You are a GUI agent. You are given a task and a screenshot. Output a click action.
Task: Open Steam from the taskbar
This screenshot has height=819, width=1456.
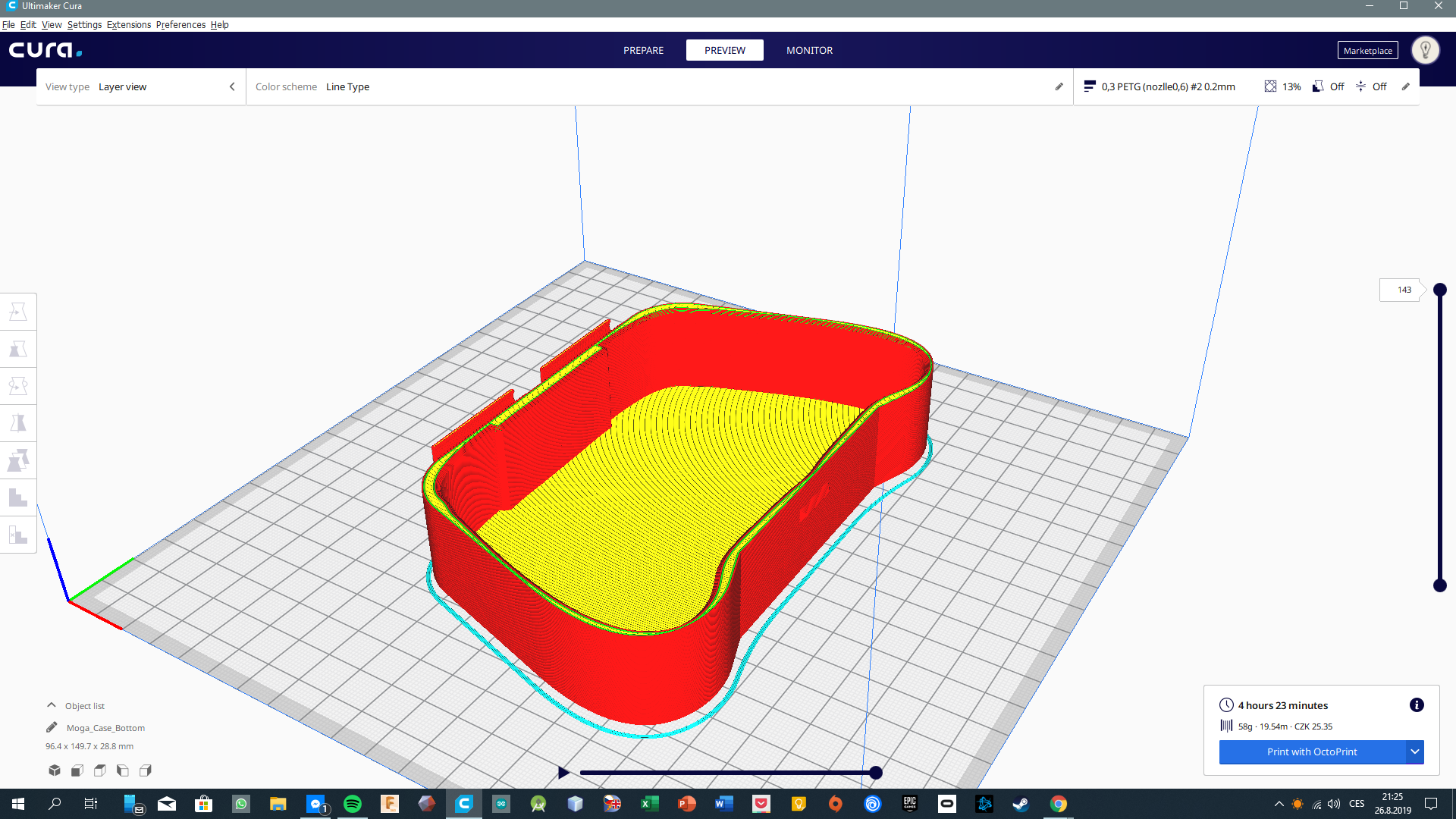(x=1021, y=804)
